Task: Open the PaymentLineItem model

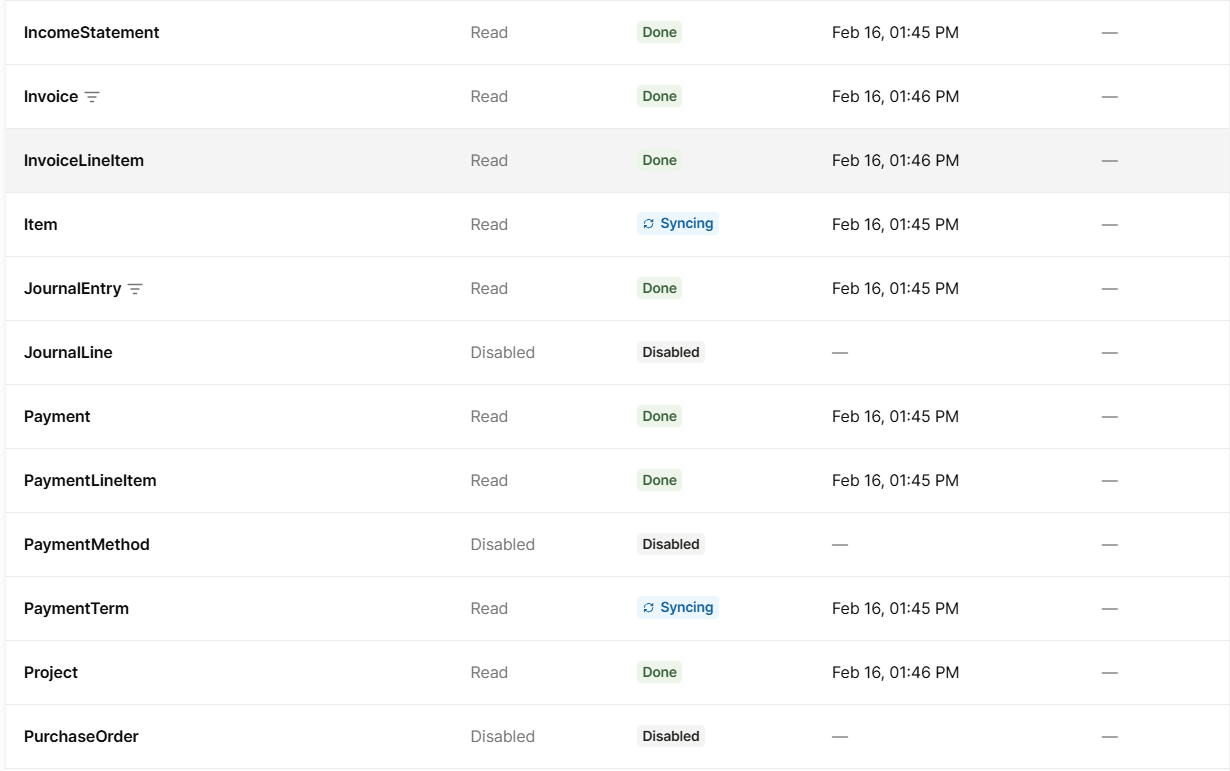Action: (x=90, y=481)
